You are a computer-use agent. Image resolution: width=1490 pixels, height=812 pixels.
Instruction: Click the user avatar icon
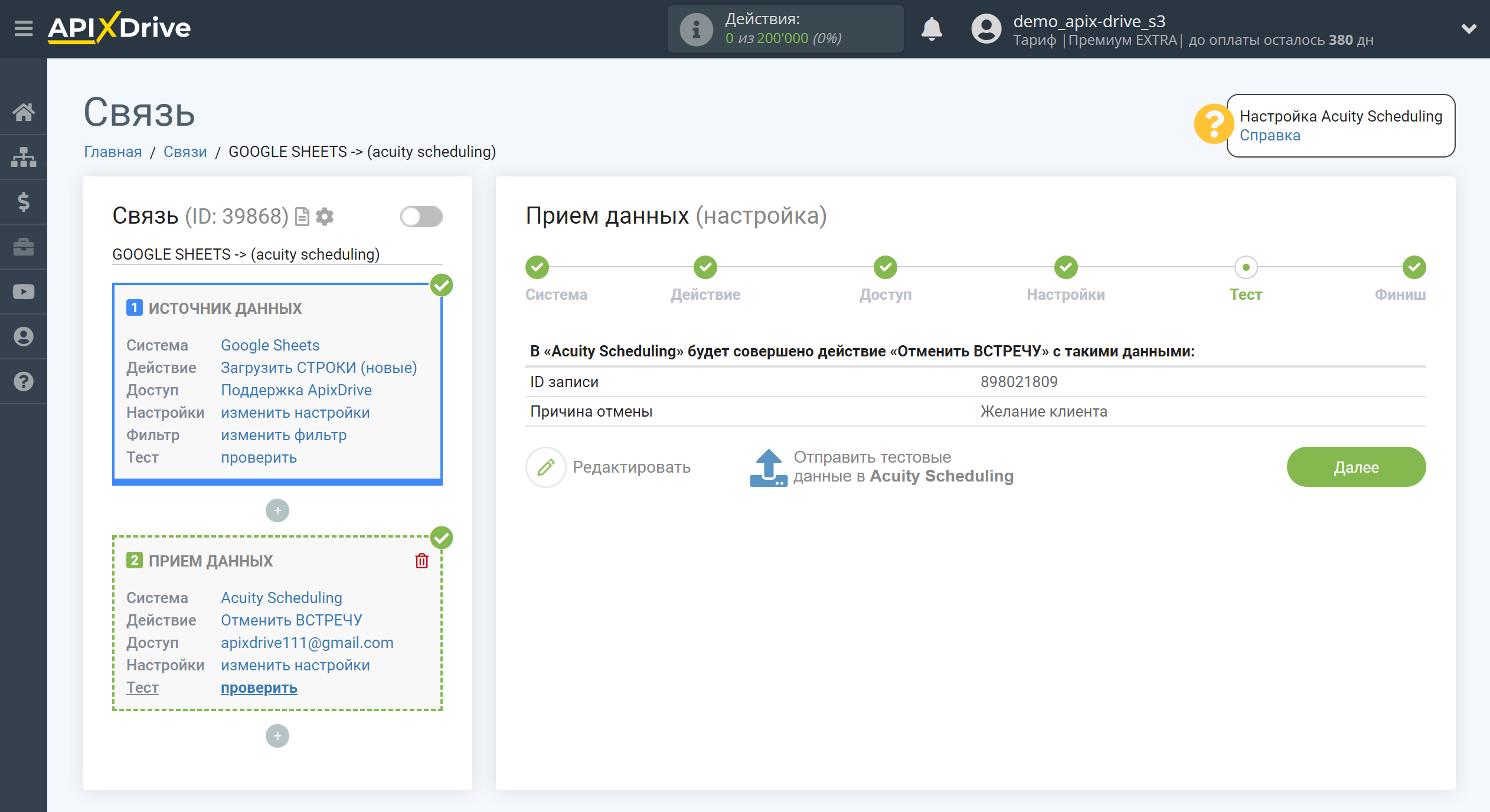(x=986, y=28)
